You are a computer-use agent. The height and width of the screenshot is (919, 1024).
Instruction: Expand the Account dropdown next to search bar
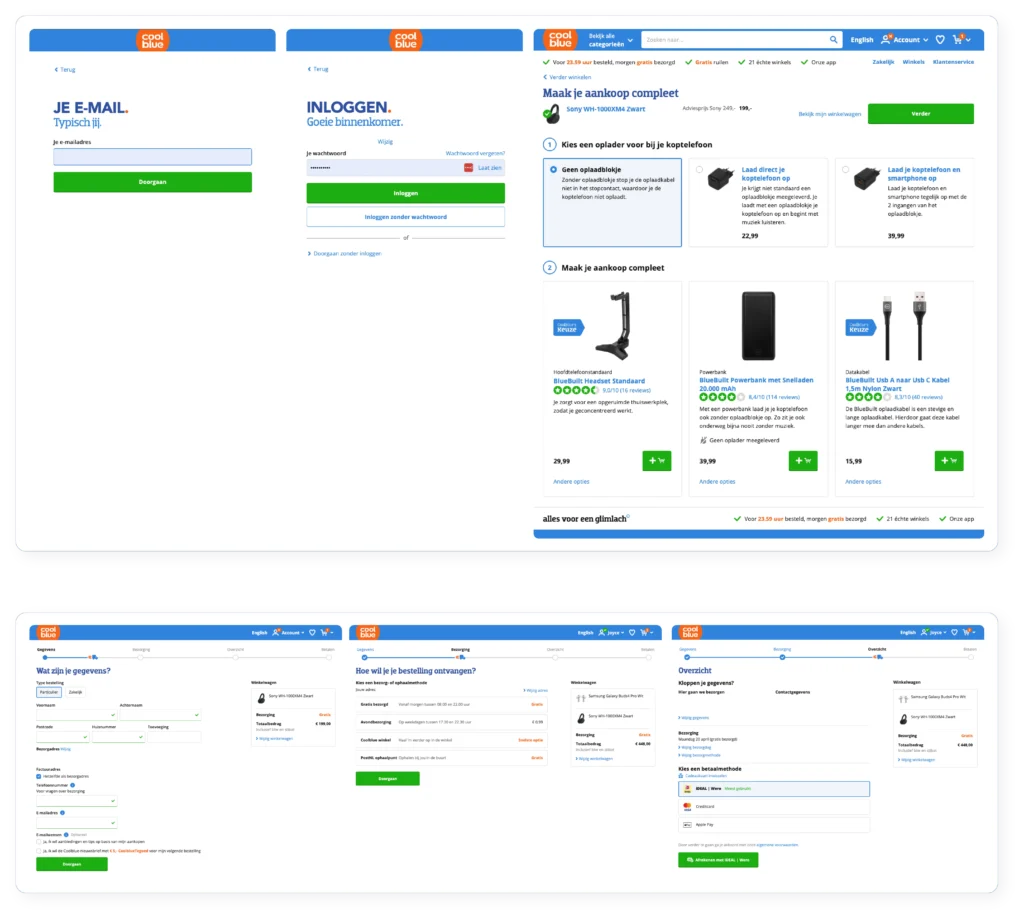point(905,40)
